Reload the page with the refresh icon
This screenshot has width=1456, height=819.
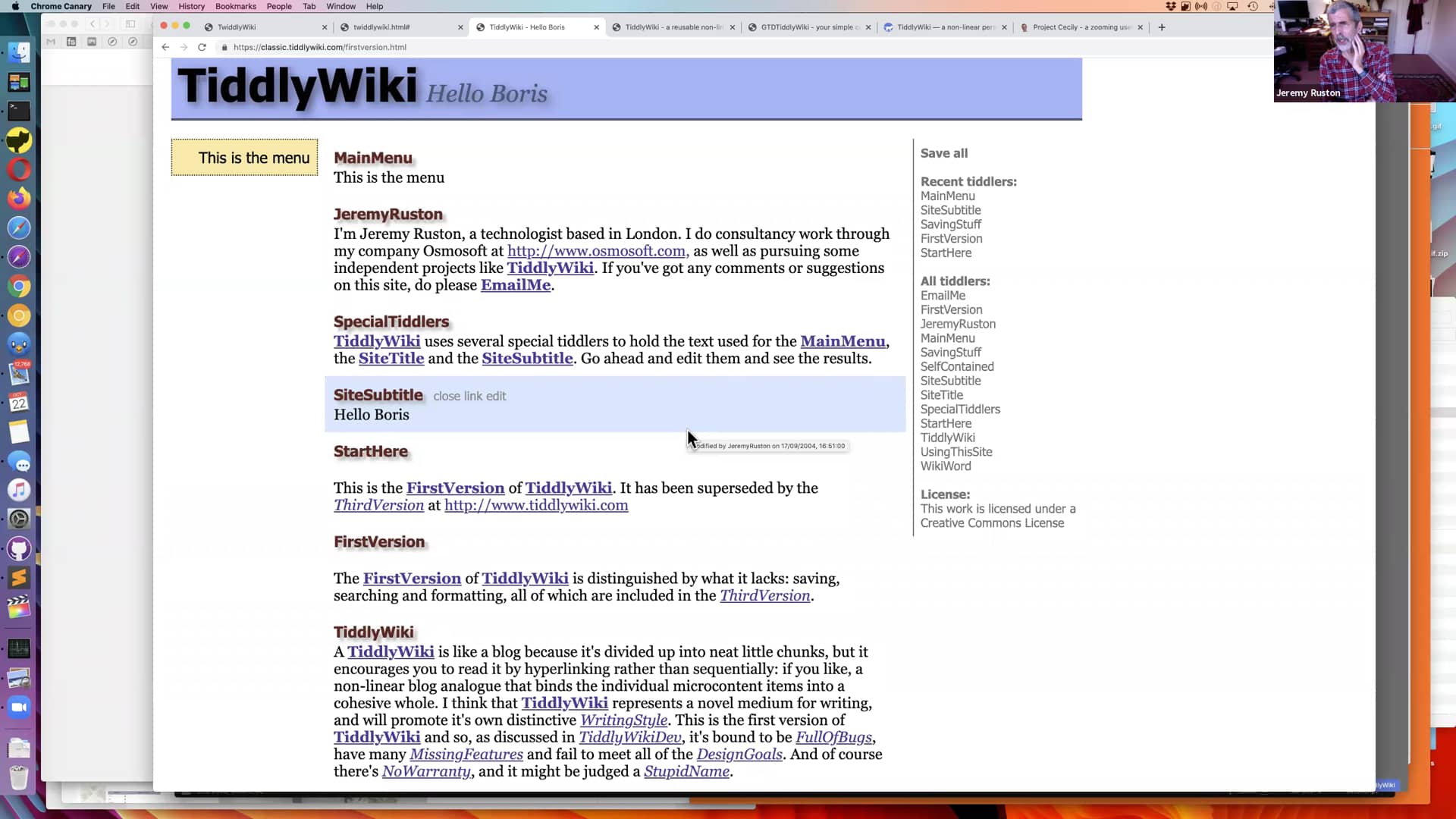(x=202, y=47)
